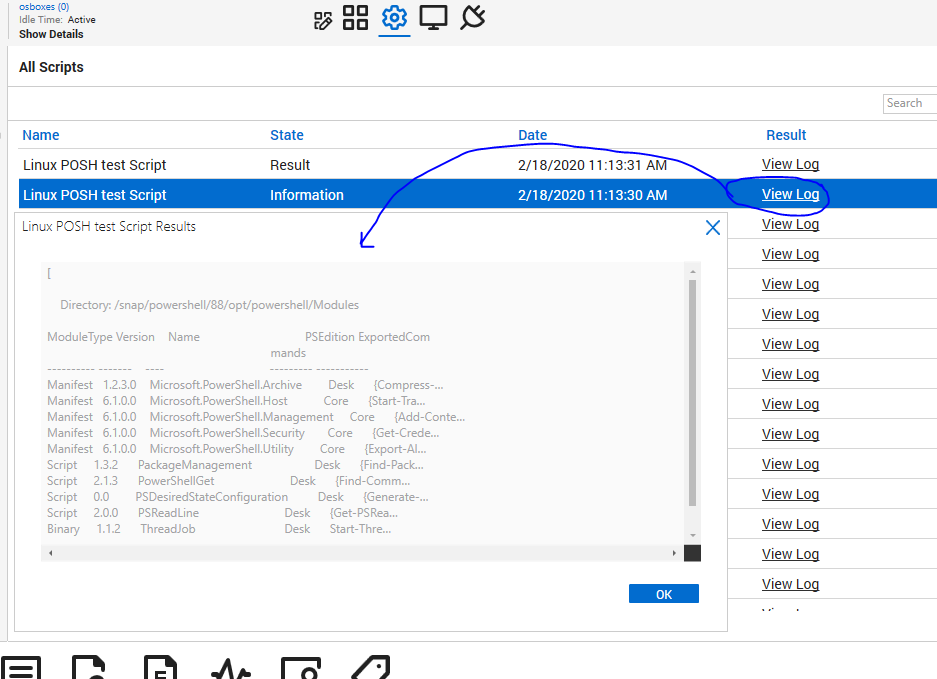The height and width of the screenshot is (679, 937).
Task: Click the power plug connection icon
Action: (472, 18)
